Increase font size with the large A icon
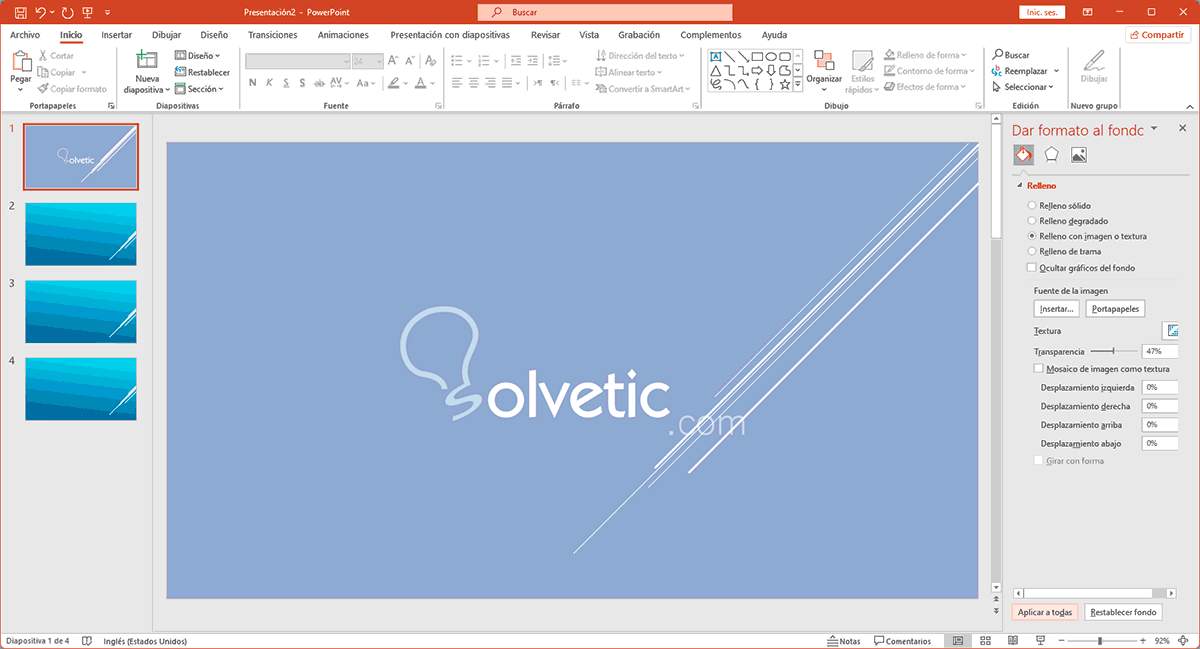 tap(393, 61)
